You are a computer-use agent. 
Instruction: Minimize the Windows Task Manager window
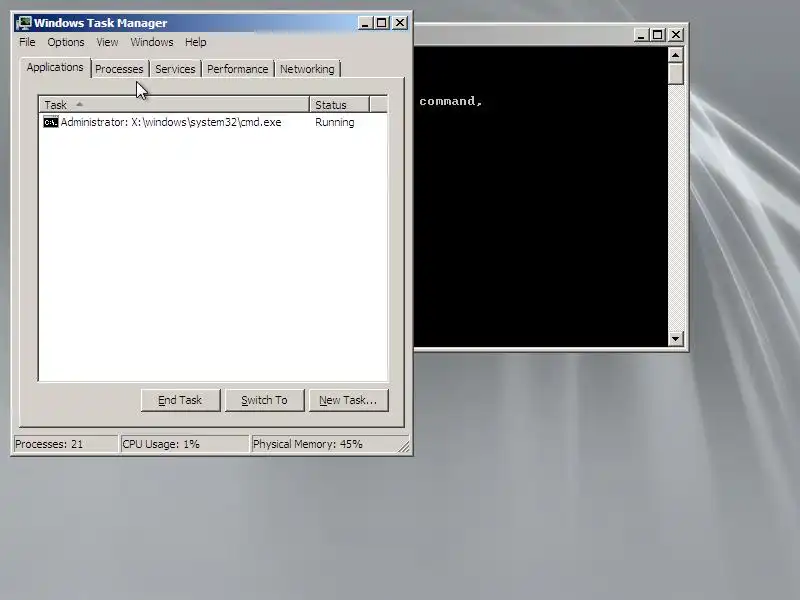365,23
